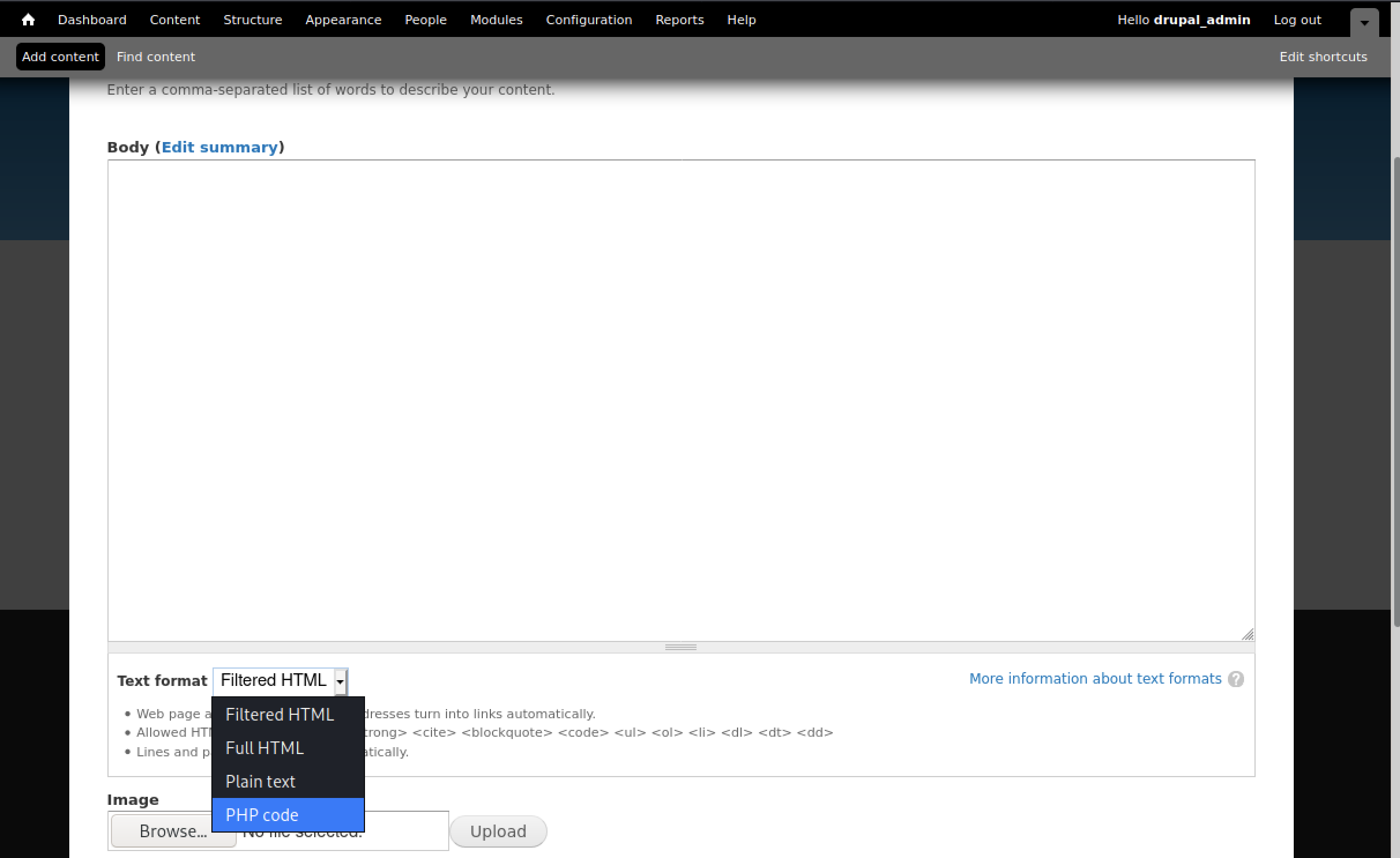The height and width of the screenshot is (858, 1400).
Task: Go to the home icon in admin bar
Action: point(28,20)
